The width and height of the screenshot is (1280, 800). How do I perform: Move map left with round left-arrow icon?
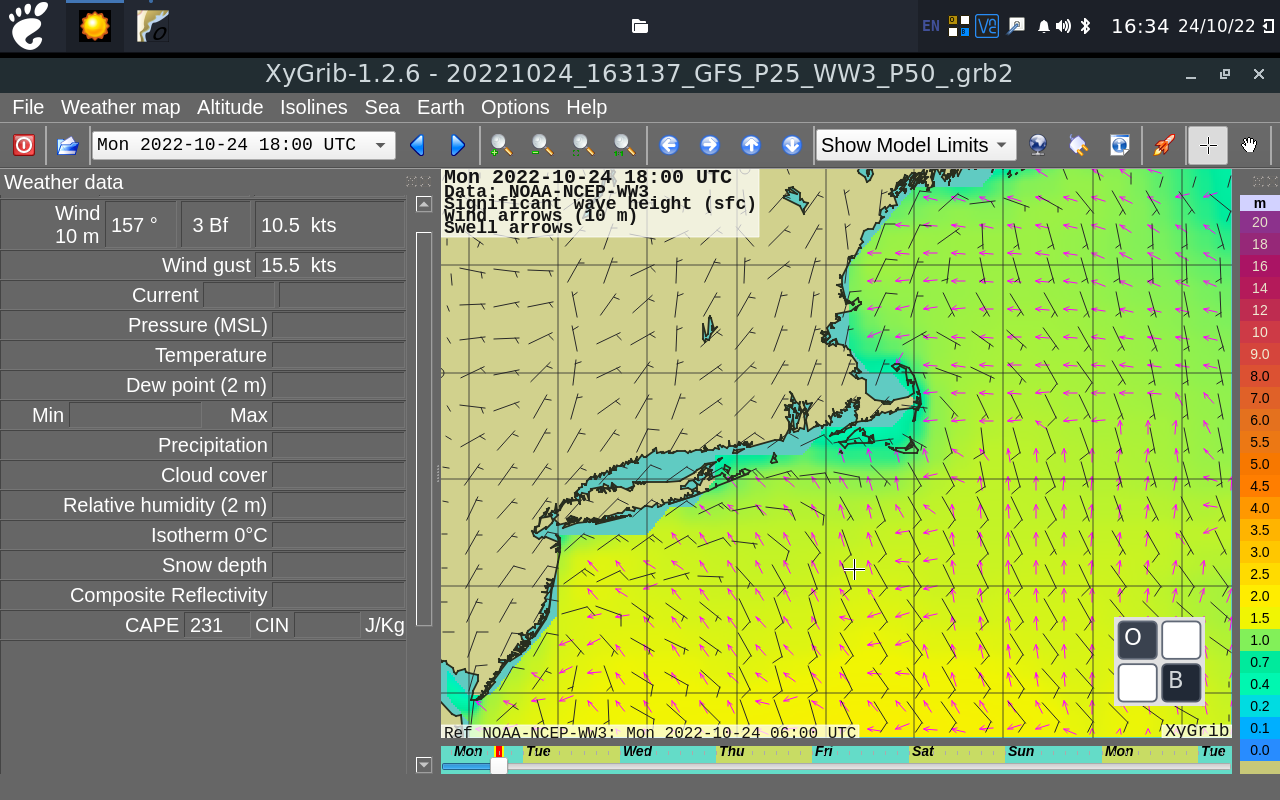coord(669,145)
